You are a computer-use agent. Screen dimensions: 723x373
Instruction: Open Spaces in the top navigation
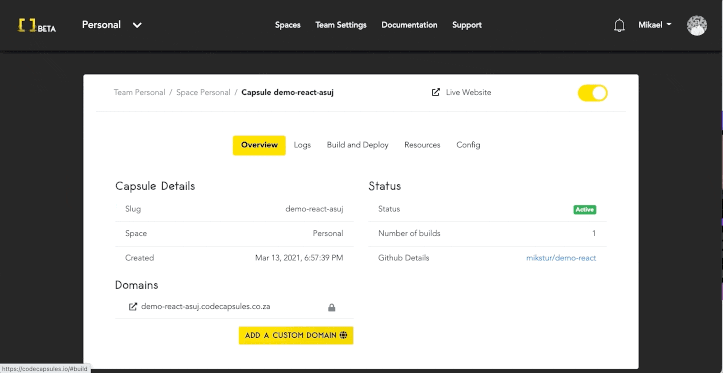[288, 25]
